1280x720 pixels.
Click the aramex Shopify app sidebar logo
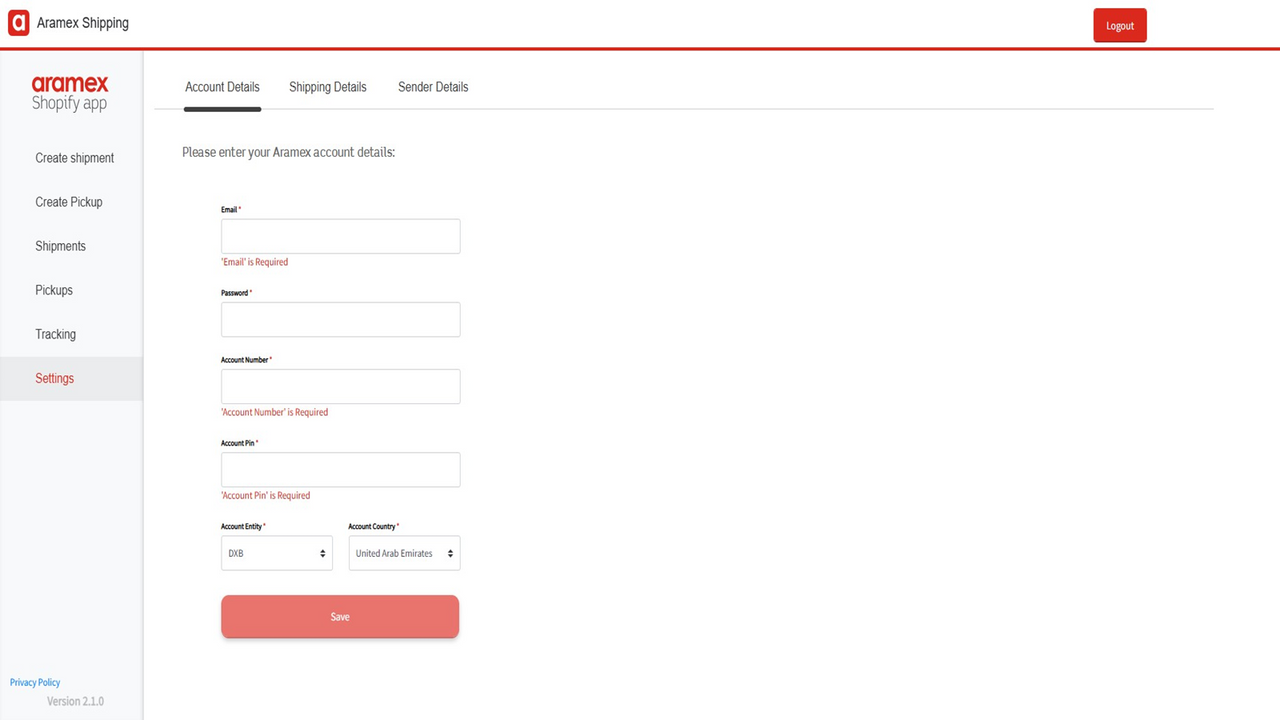click(x=70, y=93)
